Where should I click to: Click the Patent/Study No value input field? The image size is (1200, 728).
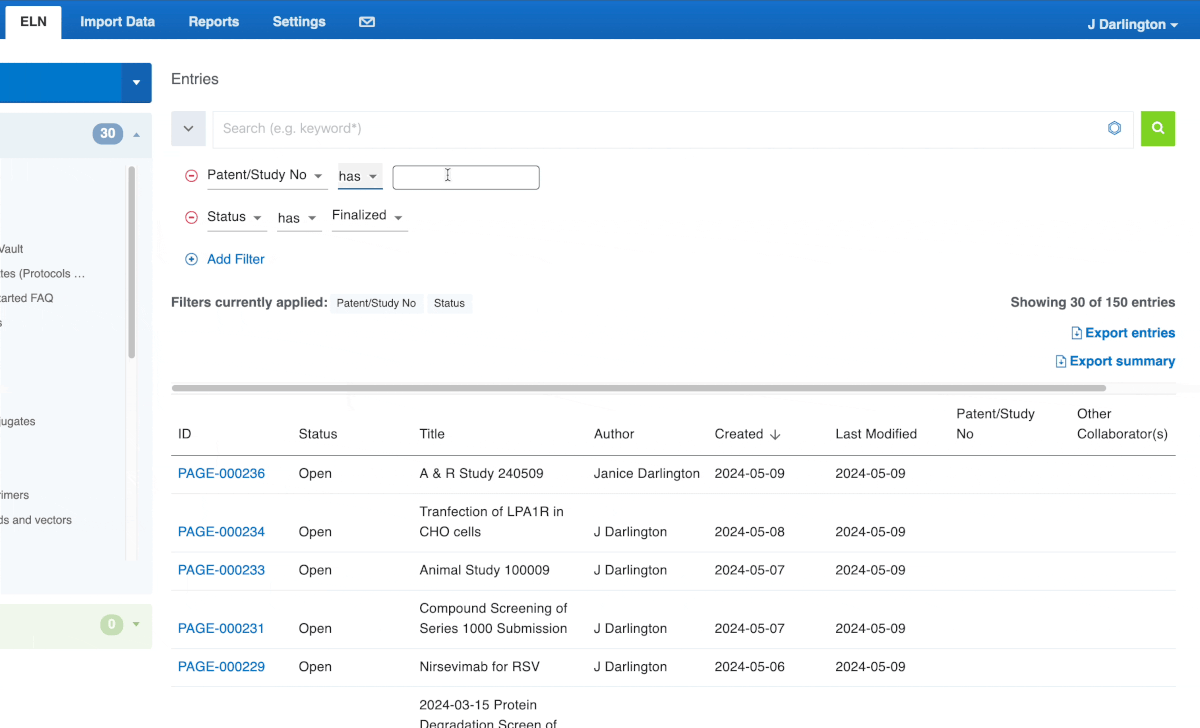[x=466, y=177]
